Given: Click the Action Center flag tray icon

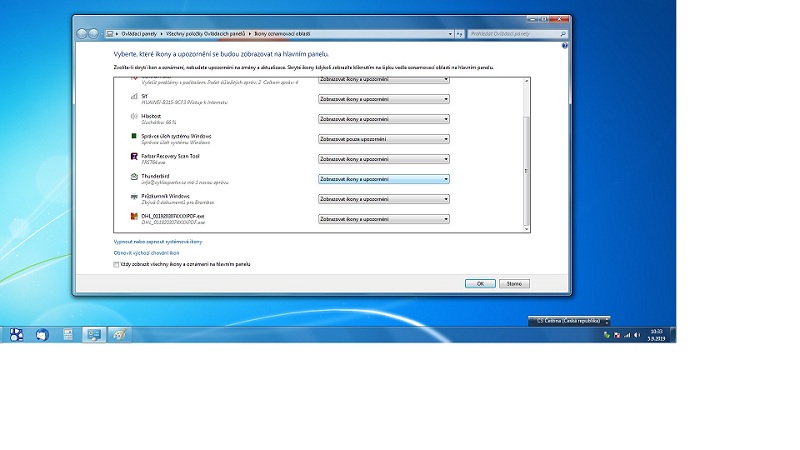Looking at the screenshot, I should pos(617,335).
